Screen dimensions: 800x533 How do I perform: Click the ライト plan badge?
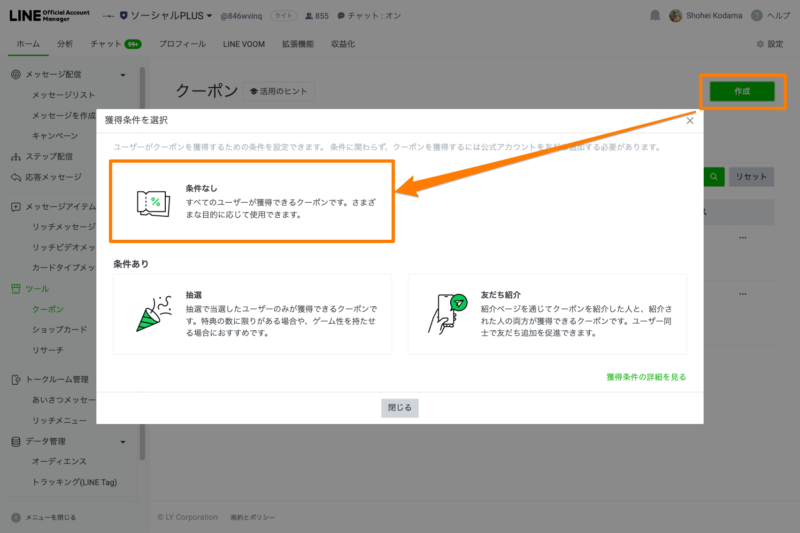284,16
